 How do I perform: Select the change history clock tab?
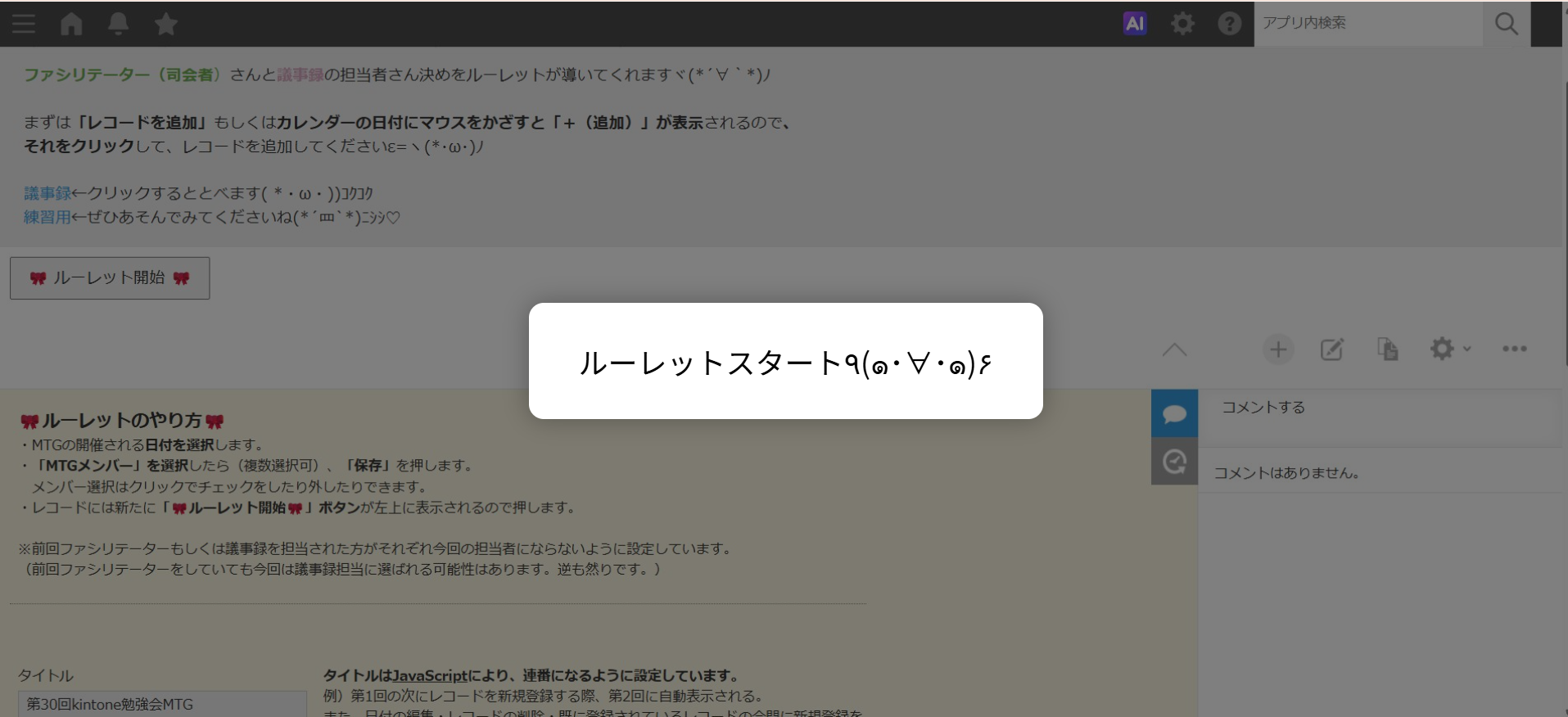1174,462
